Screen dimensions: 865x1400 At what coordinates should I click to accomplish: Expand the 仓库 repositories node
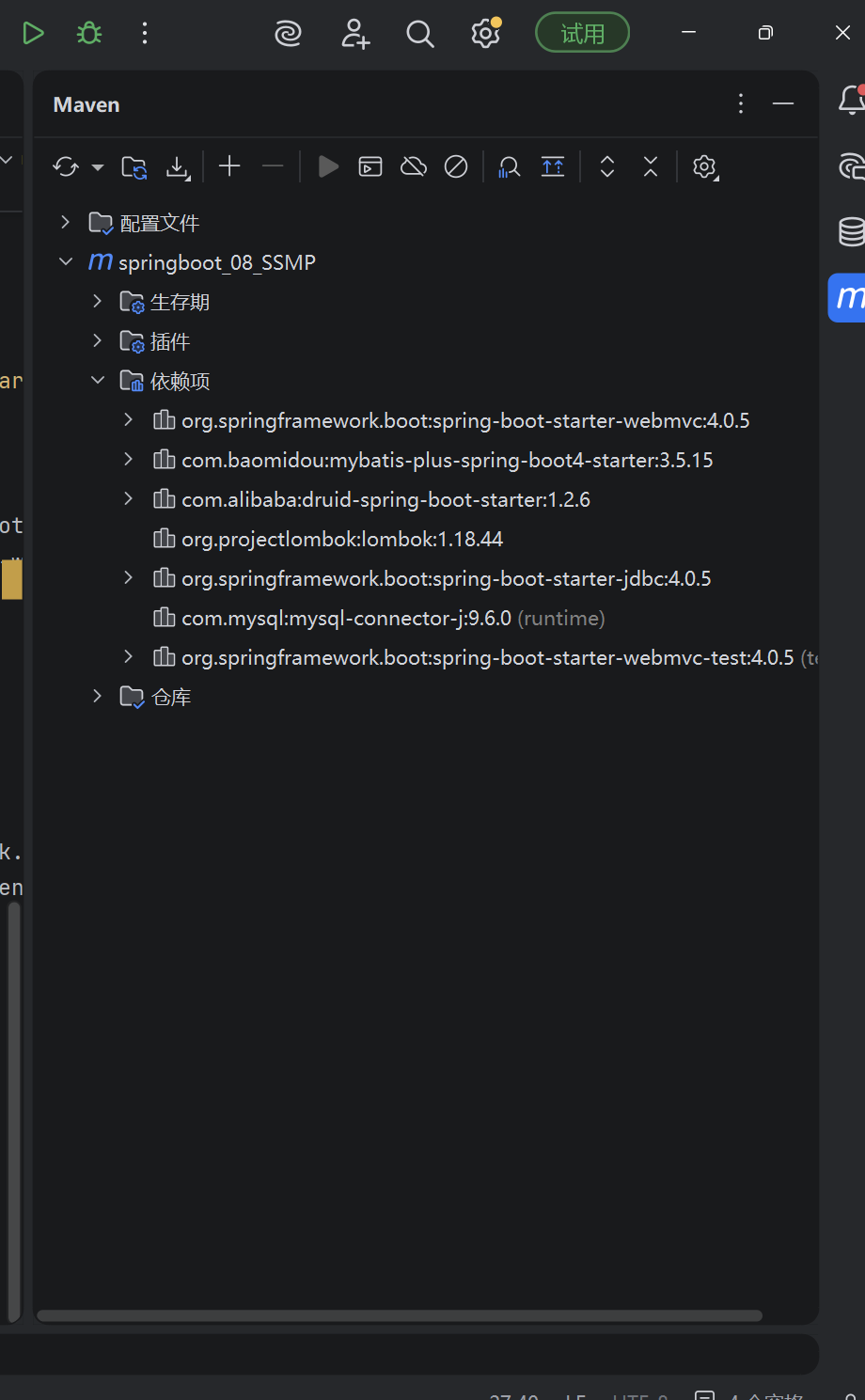point(97,696)
